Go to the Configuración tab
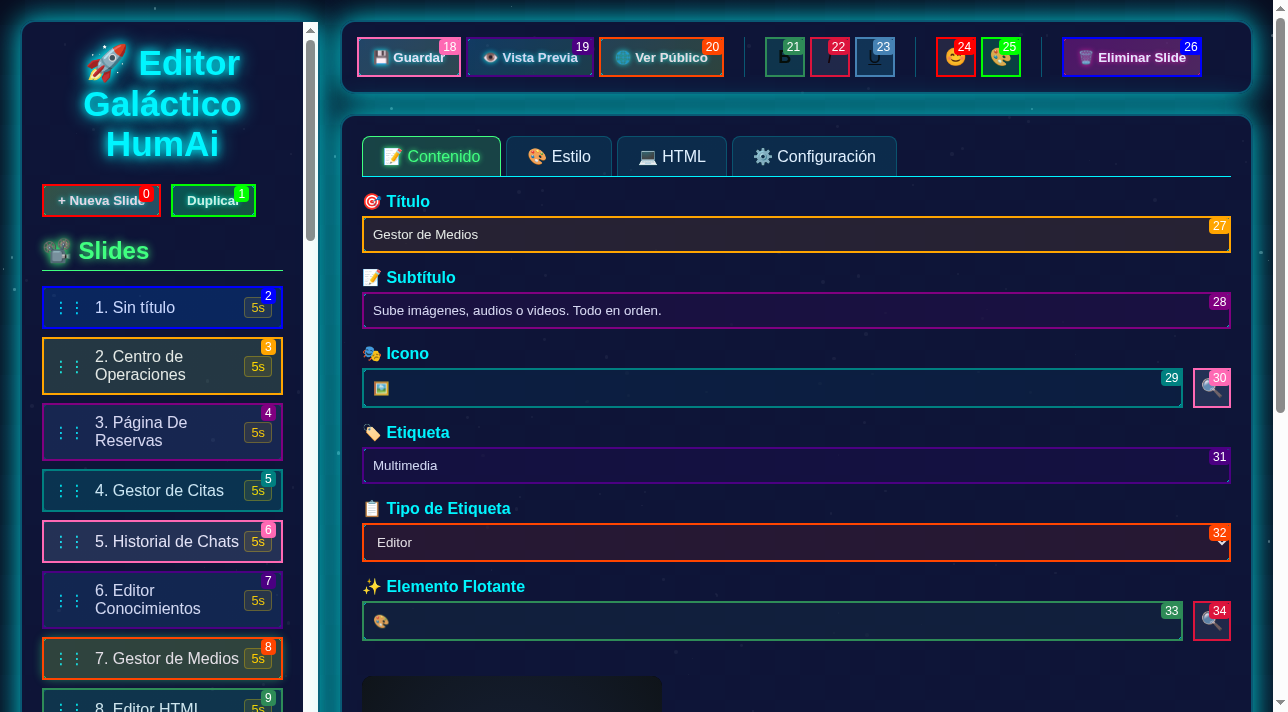Image resolution: width=1288 pixels, height=712 pixels. click(x=814, y=157)
